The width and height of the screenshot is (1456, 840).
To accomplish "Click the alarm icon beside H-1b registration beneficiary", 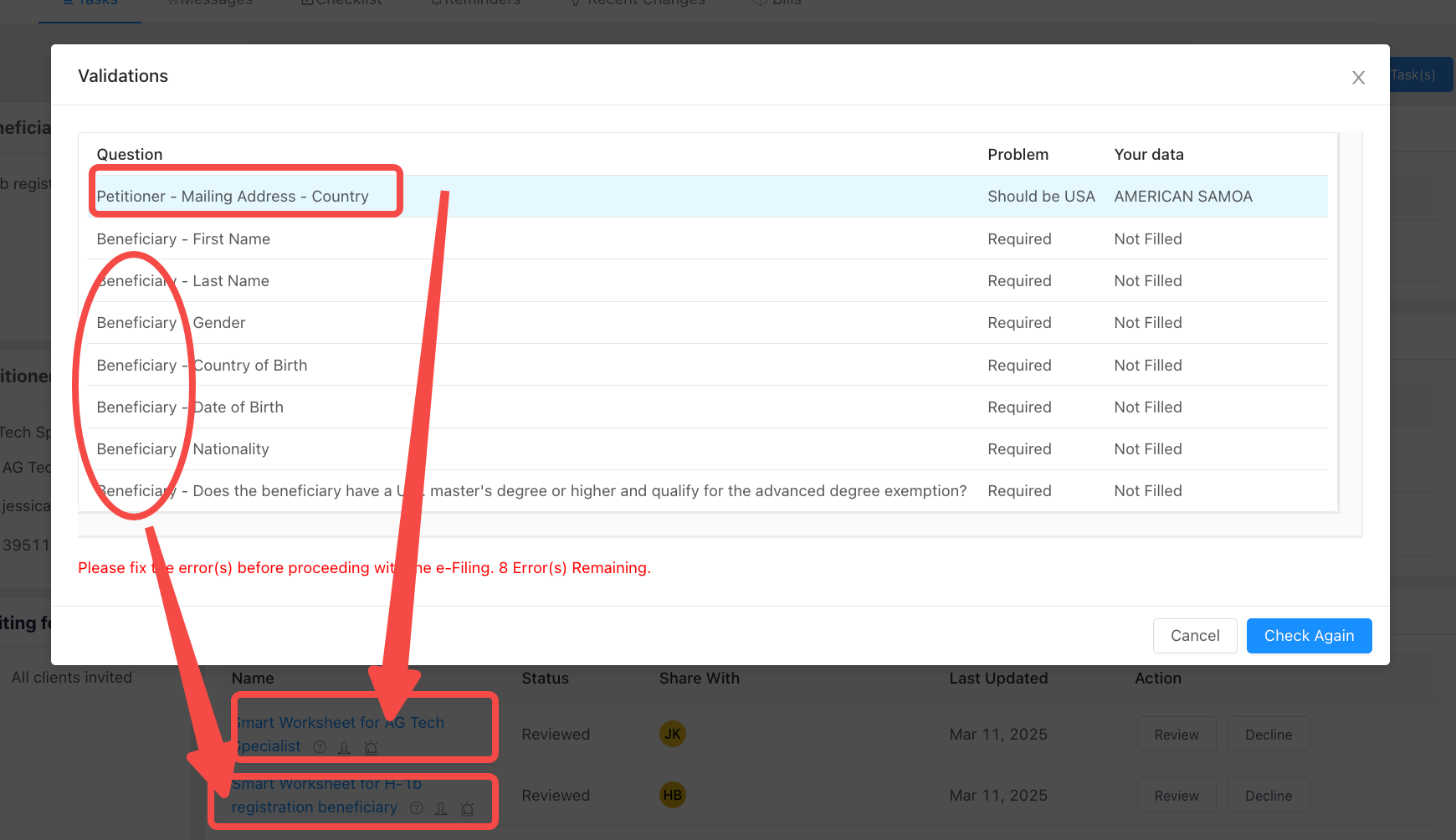I will click(x=467, y=808).
